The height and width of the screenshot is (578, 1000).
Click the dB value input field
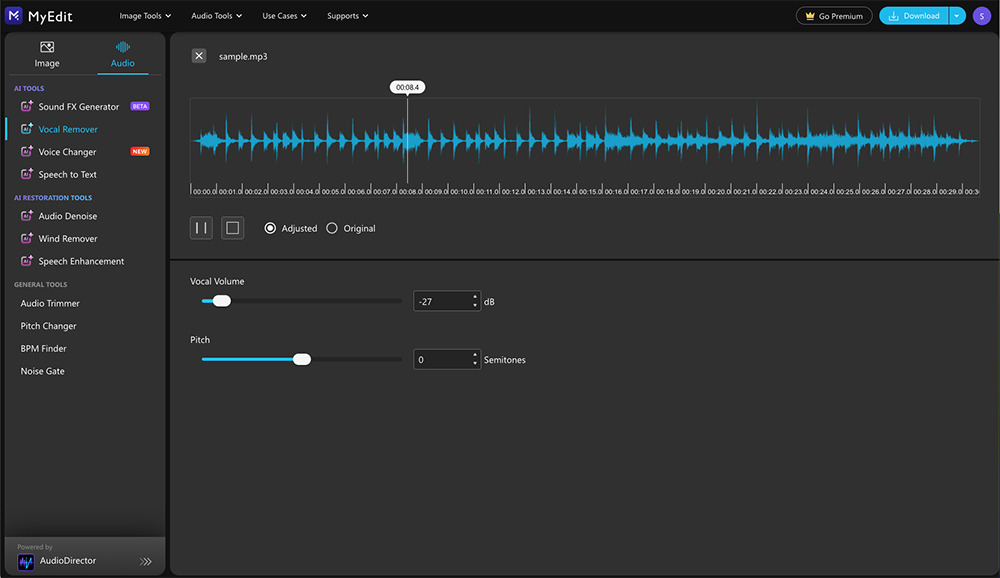[441, 300]
